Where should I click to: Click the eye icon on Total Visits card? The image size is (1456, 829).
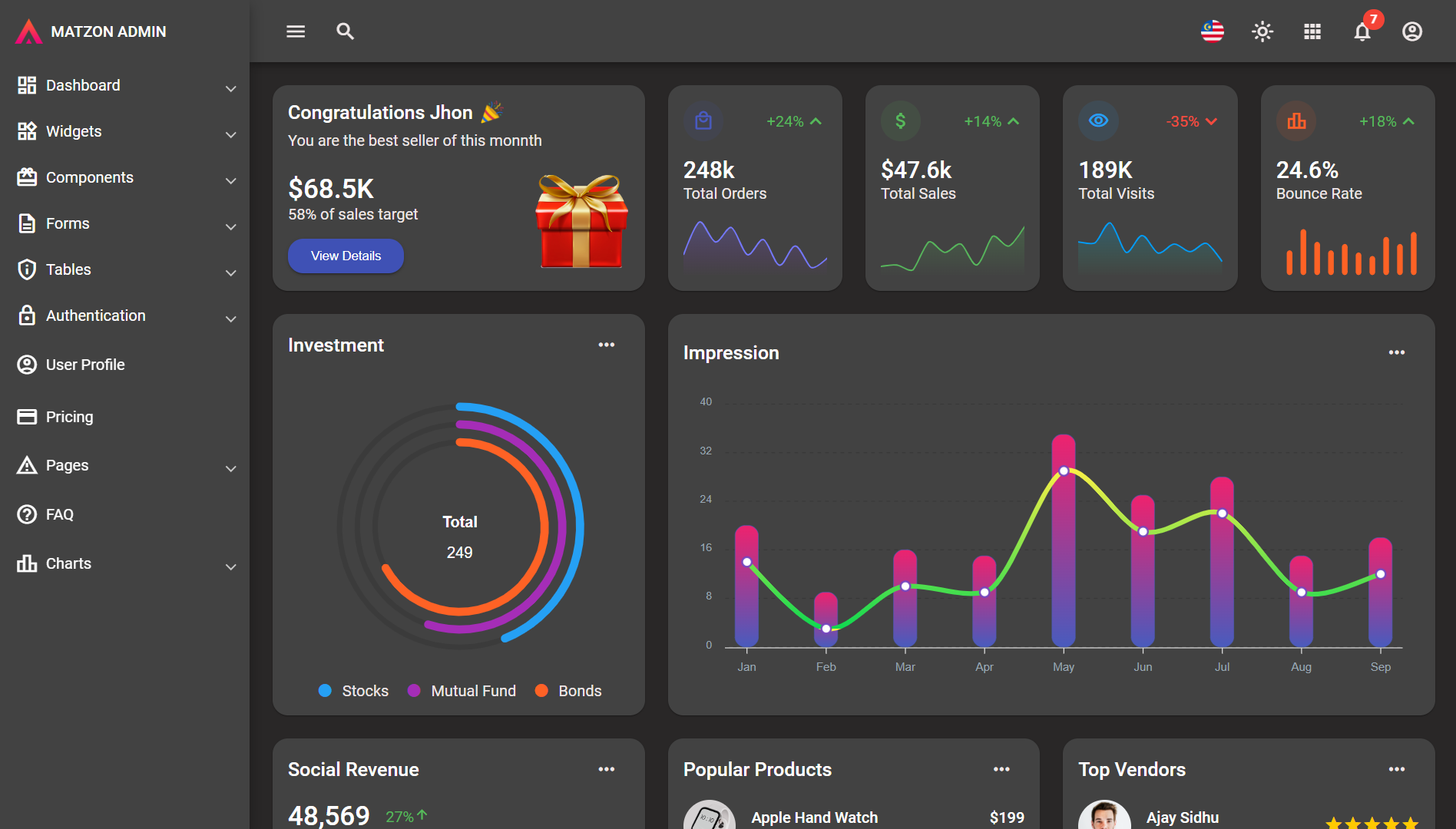coord(1098,121)
